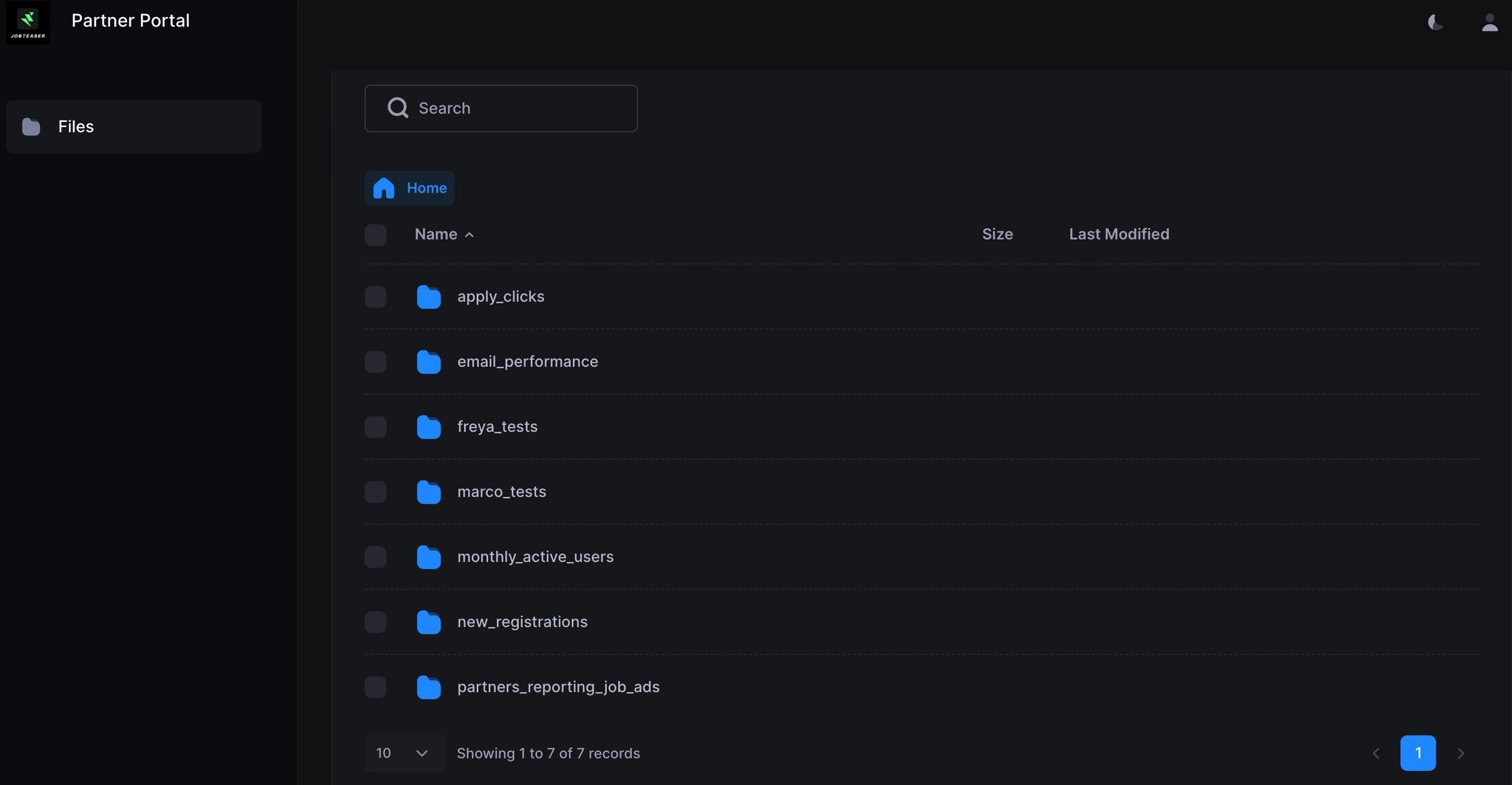Click the Last Modified column header

tap(1118, 234)
